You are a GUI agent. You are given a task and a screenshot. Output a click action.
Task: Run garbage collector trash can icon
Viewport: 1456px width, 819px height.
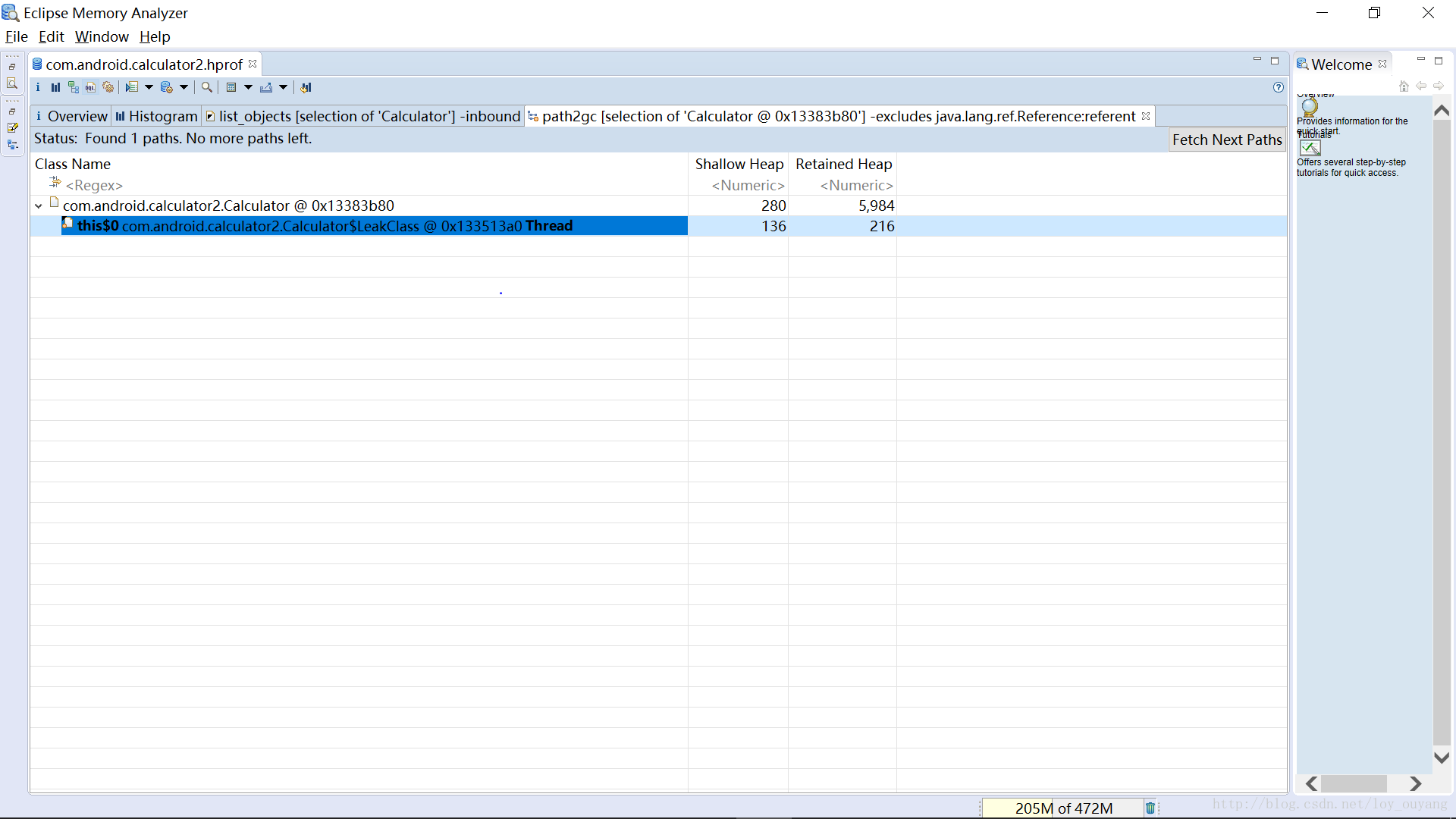coord(1150,808)
